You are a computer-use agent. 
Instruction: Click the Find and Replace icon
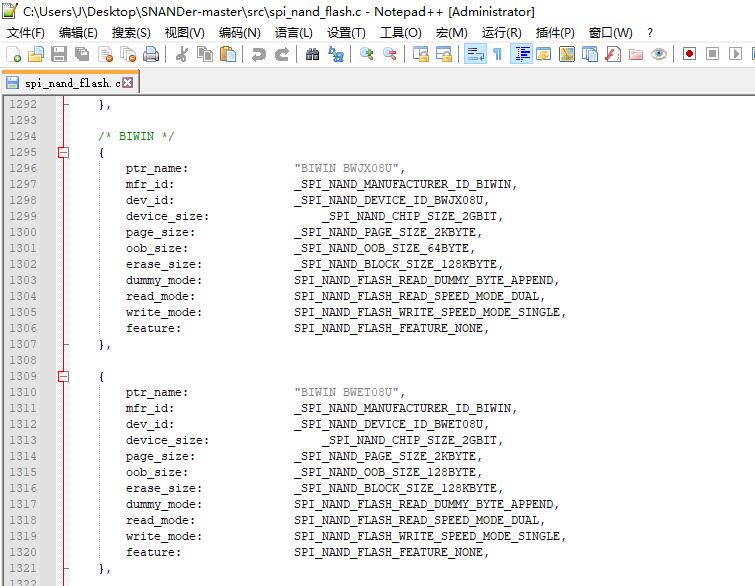336,54
